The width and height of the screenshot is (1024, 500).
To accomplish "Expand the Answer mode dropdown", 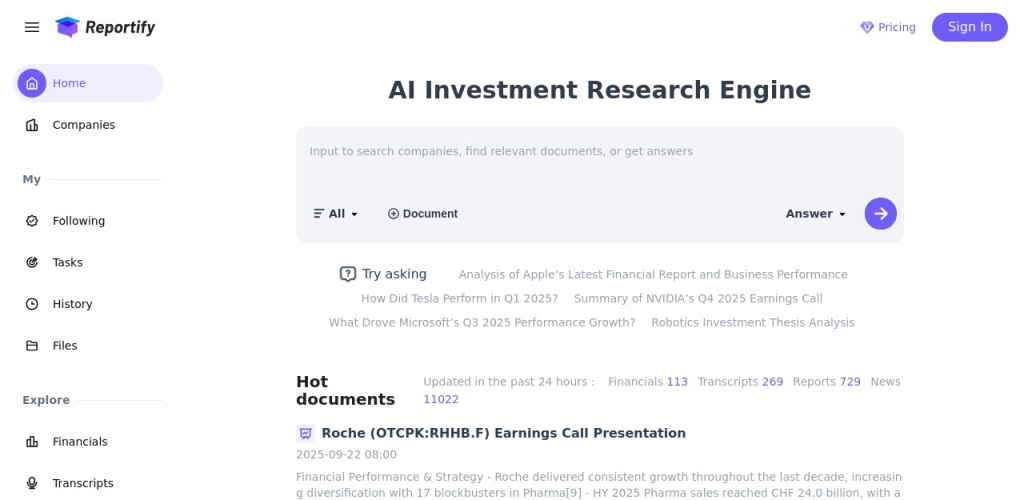I will click(x=816, y=214).
